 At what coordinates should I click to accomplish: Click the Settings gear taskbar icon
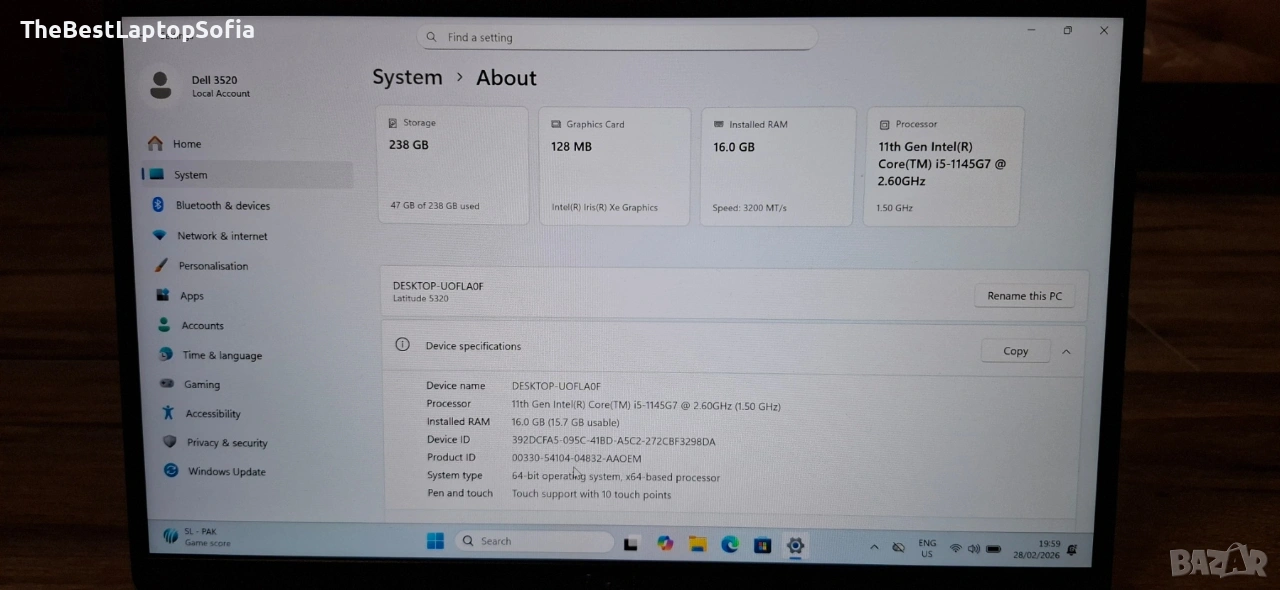tap(795, 545)
